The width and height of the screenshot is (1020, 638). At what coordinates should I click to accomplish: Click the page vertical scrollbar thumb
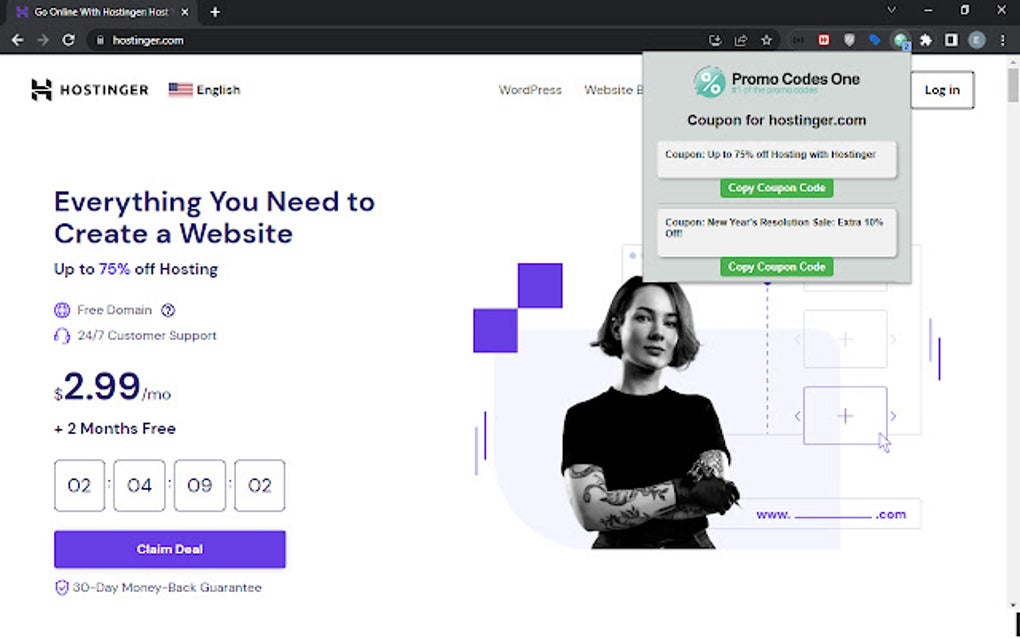[1013, 85]
